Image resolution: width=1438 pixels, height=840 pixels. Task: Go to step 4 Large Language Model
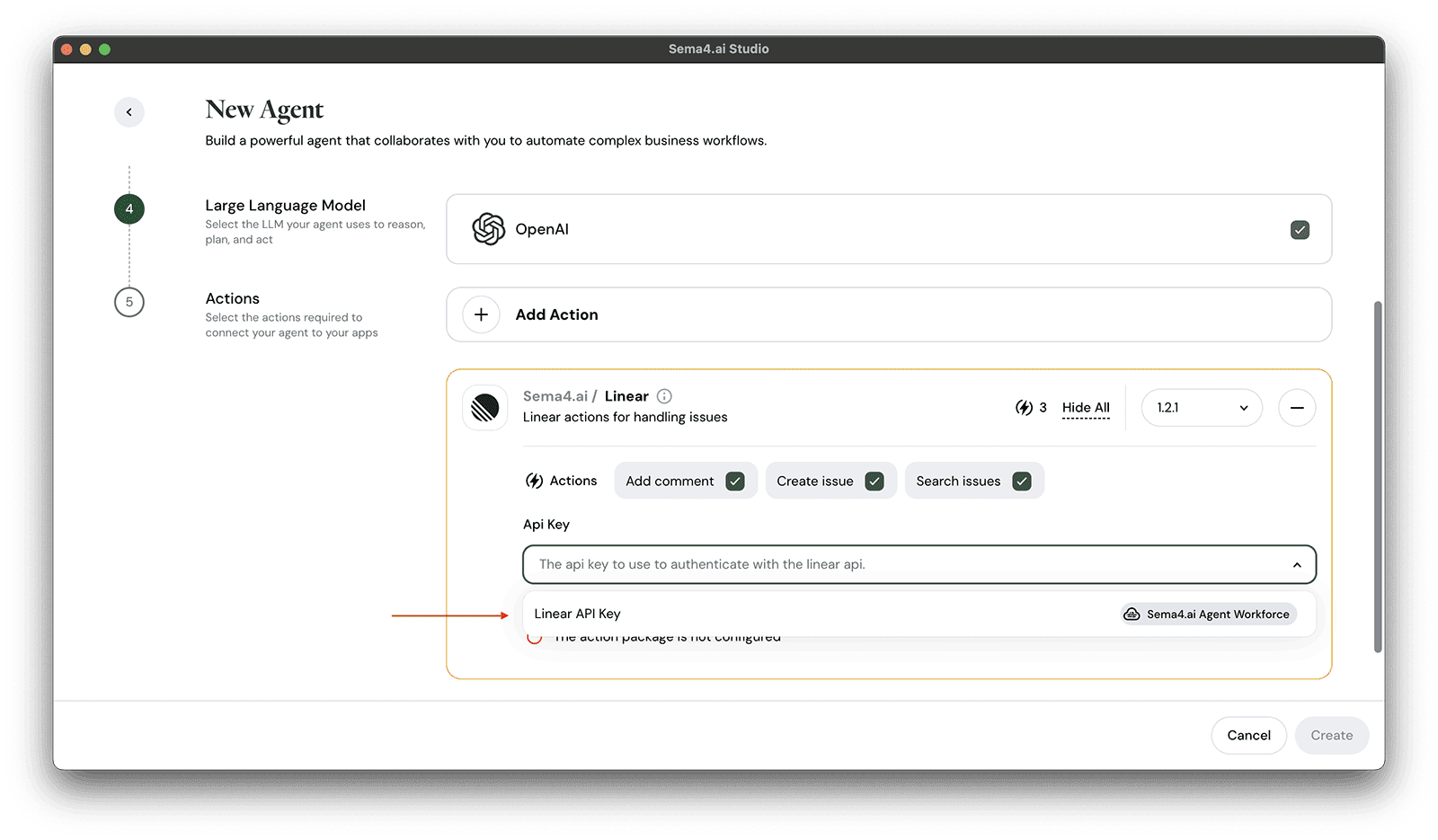(129, 209)
